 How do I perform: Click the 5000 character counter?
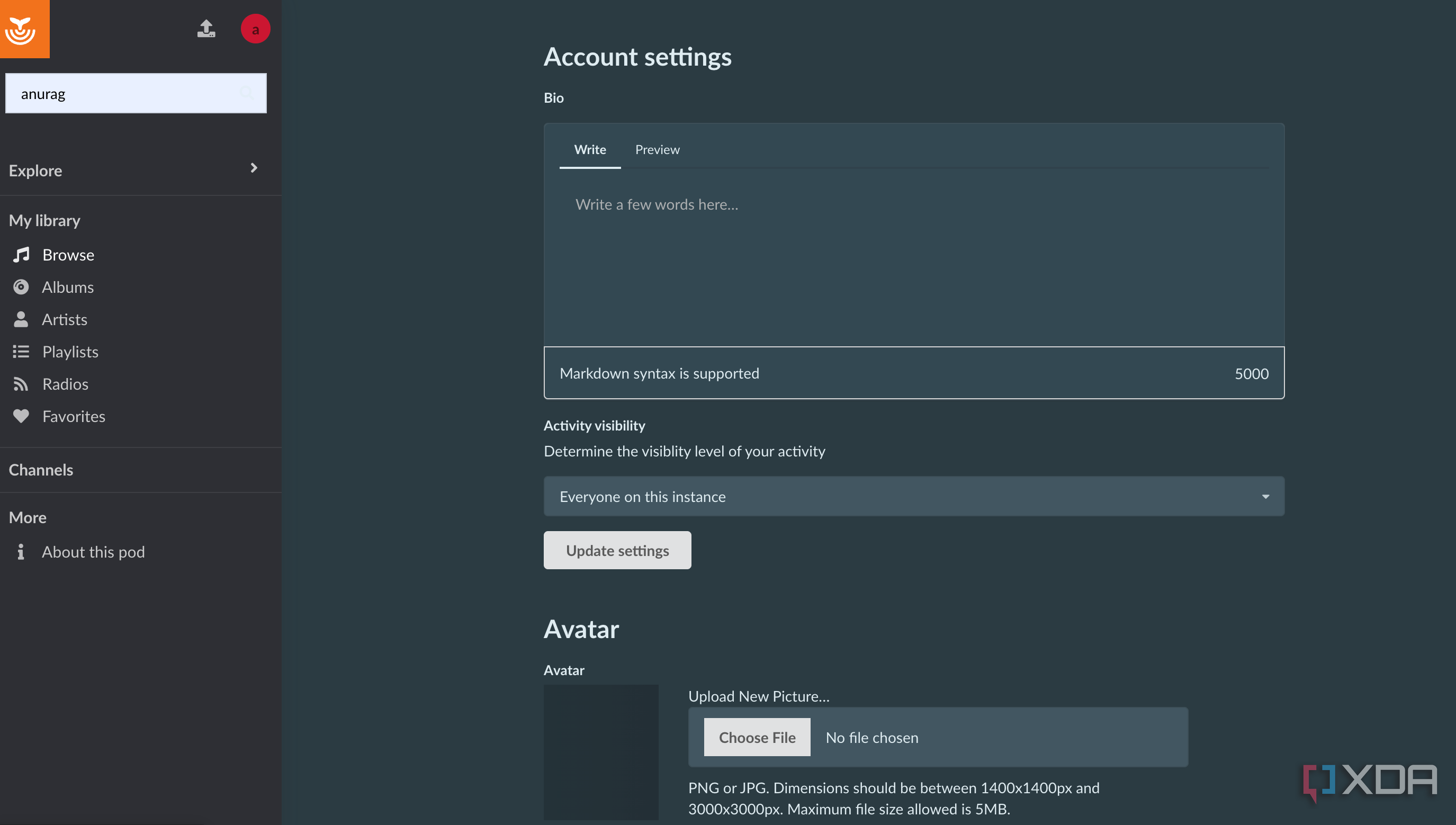[1252, 373]
